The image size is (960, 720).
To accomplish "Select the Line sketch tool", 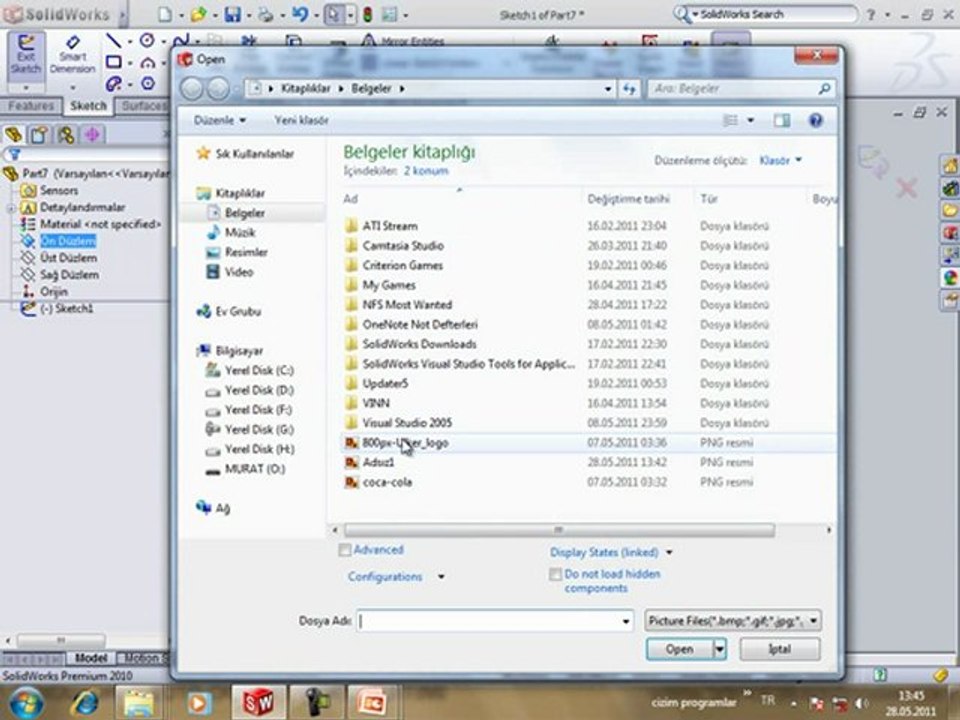I will (113, 41).
